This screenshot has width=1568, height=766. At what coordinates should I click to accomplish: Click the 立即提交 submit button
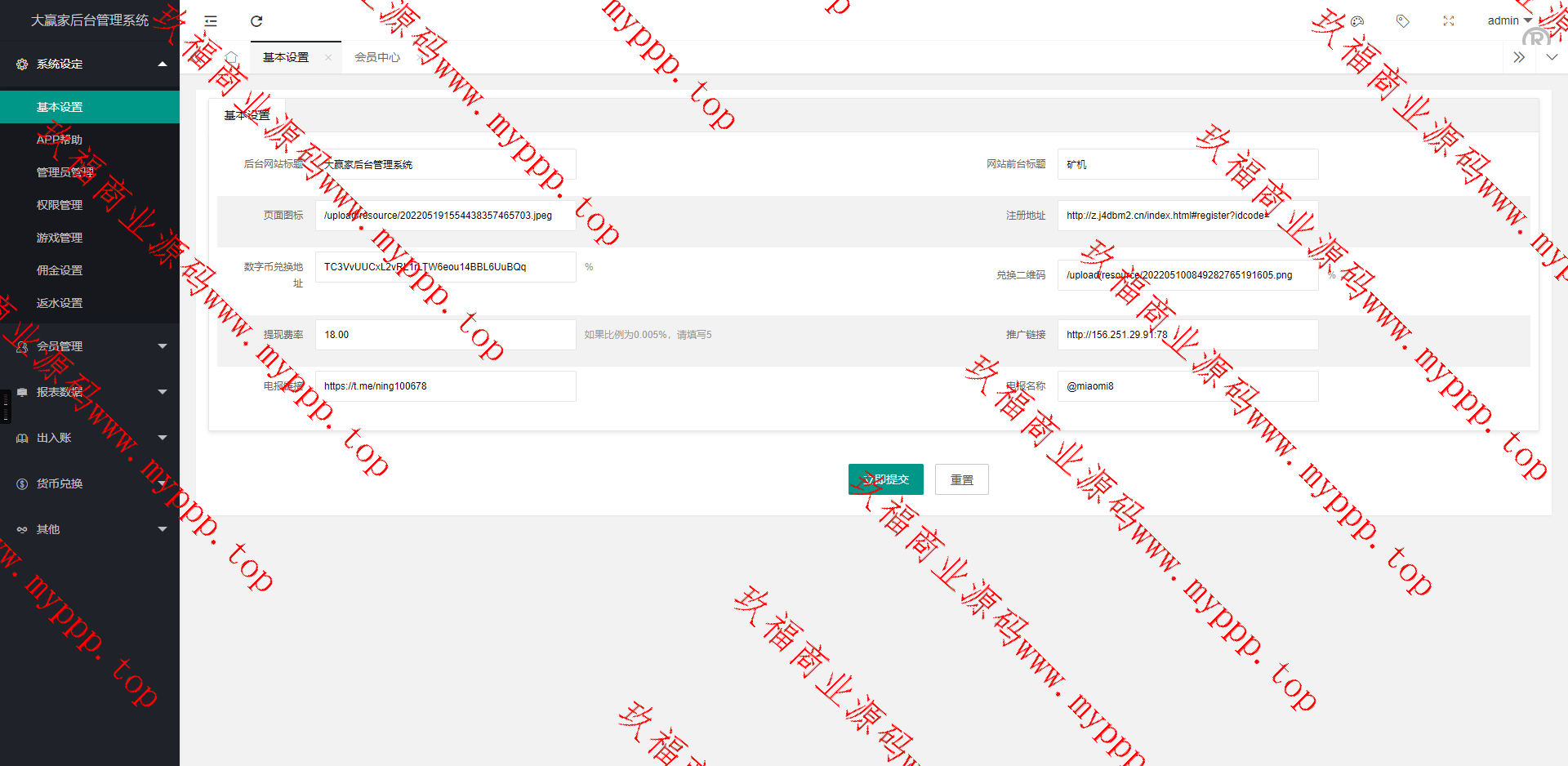coord(885,479)
